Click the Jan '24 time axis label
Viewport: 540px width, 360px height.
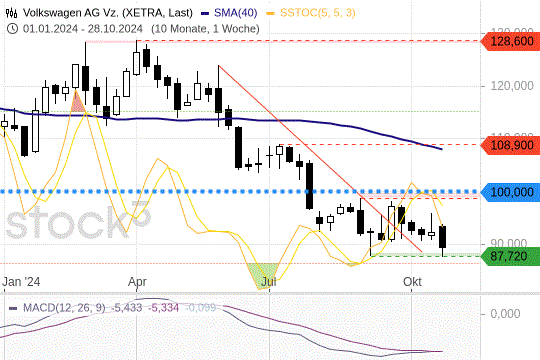(21, 282)
